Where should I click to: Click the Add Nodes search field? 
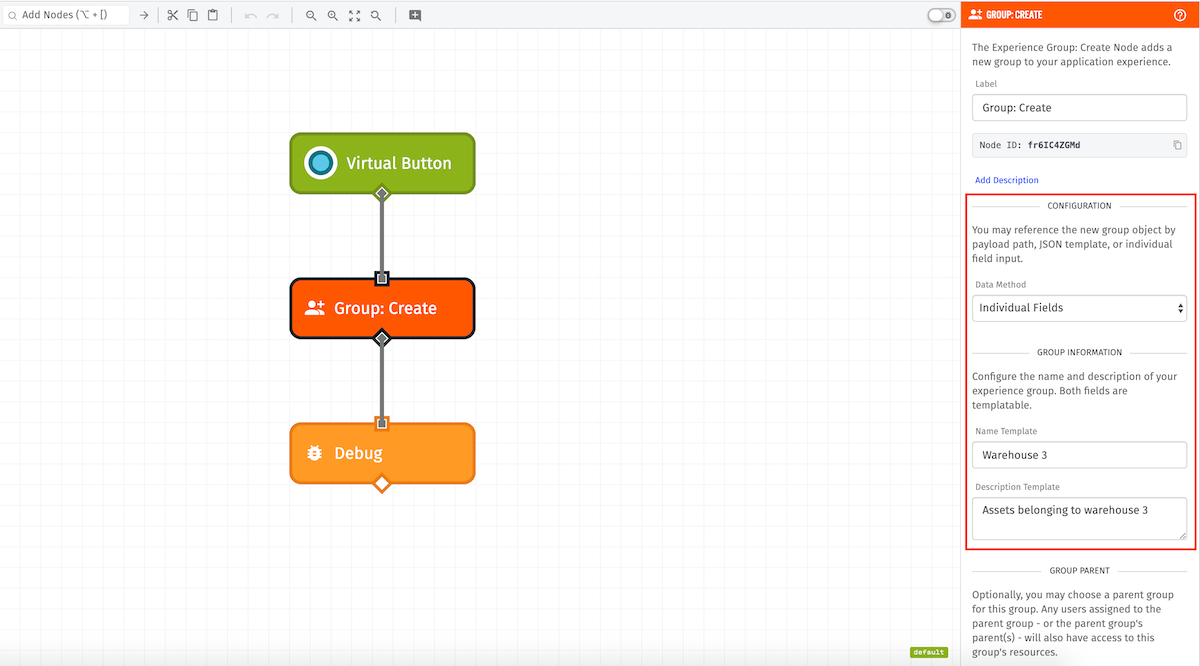(66, 15)
